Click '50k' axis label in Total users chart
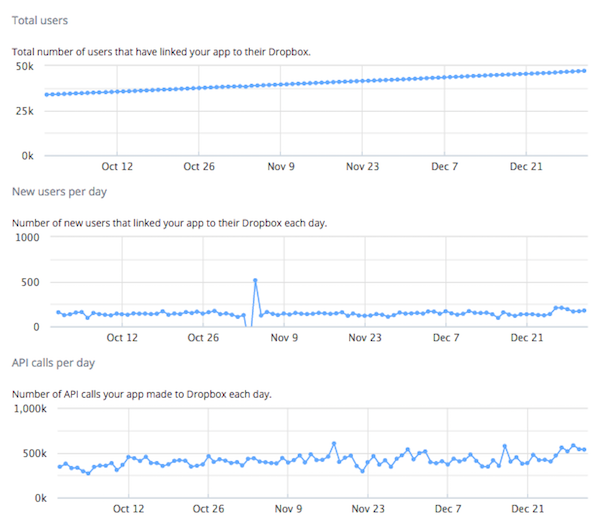Image resolution: width=600 pixels, height=531 pixels. [24, 67]
